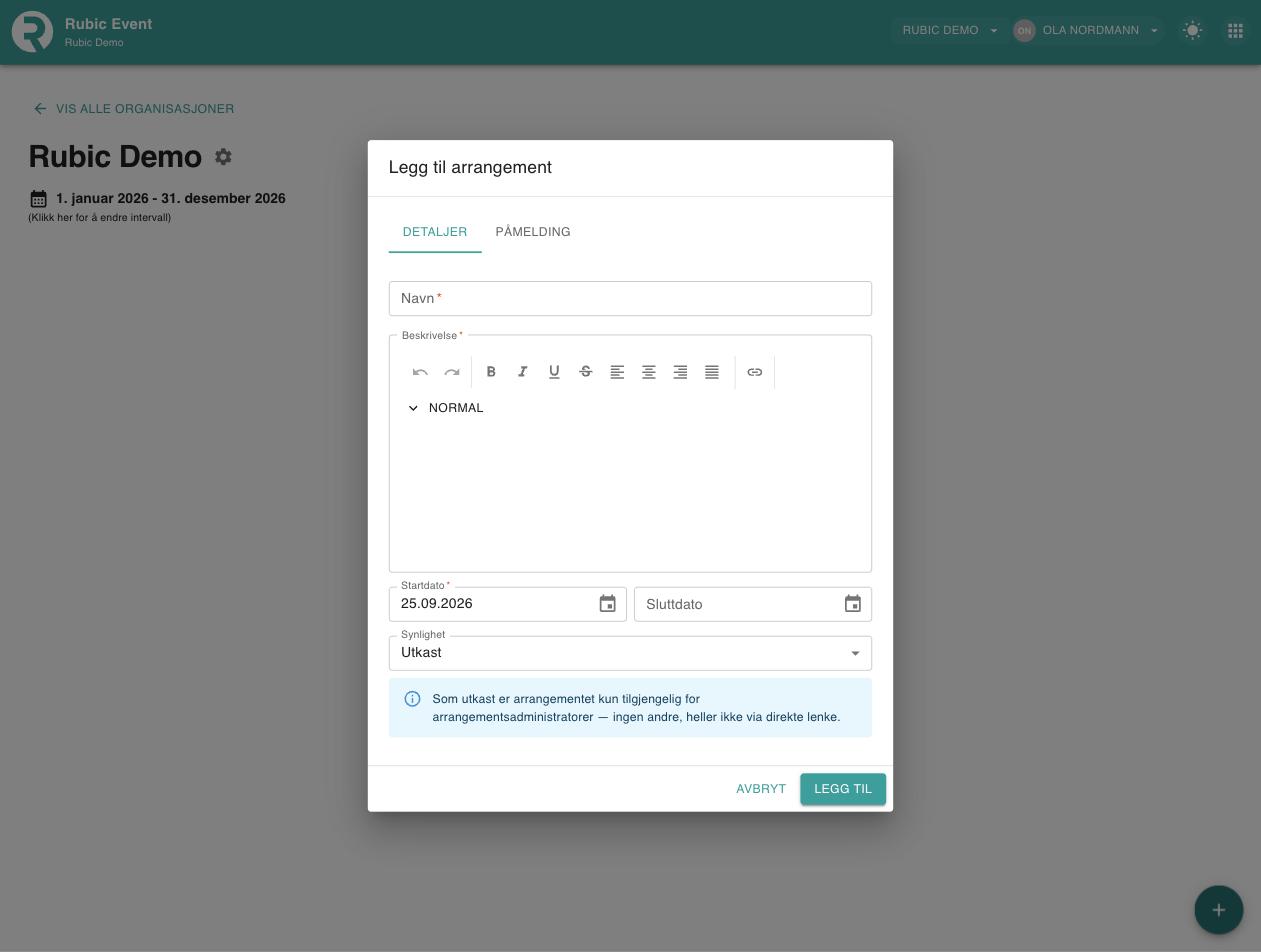Justify the description text alignment

tap(712, 372)
